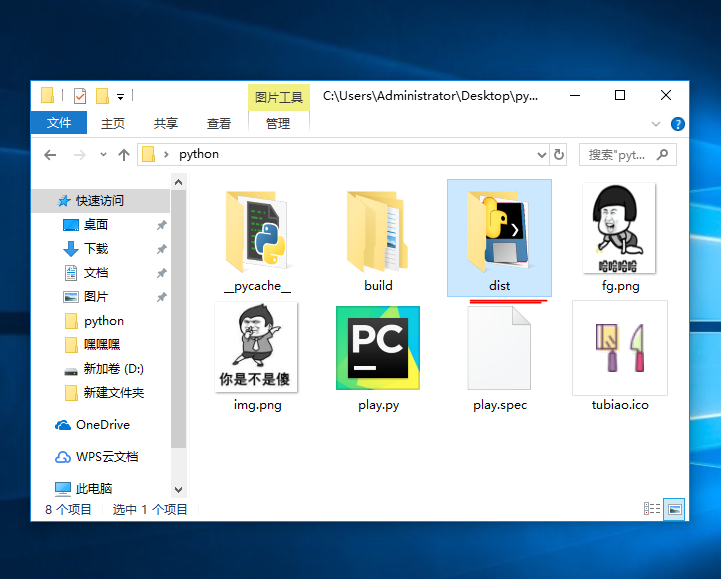Select 此电脑 in navigation pane
The height and width of the screenshot is (579, 721).
(94, 488)
